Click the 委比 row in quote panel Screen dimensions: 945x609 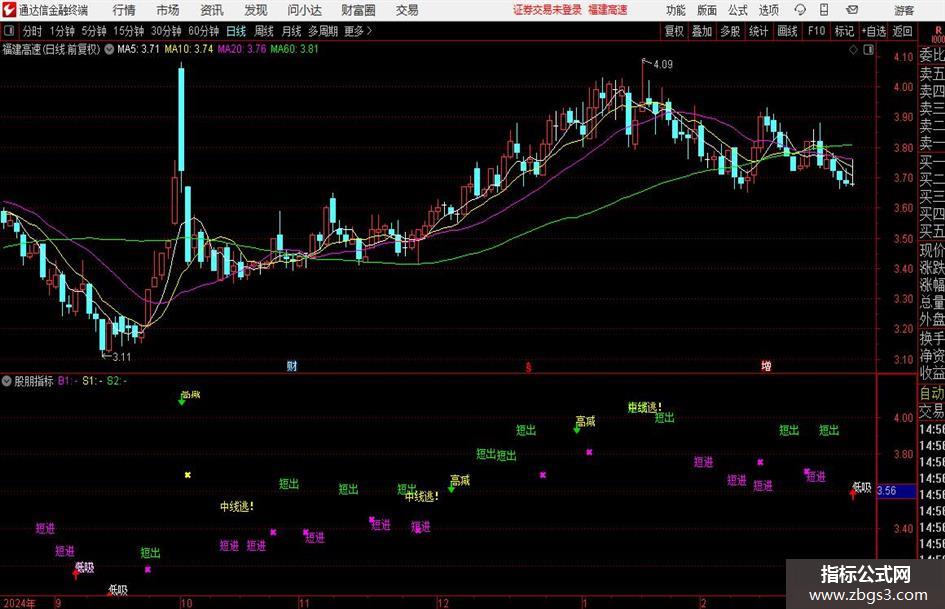(x=932, y=55)
